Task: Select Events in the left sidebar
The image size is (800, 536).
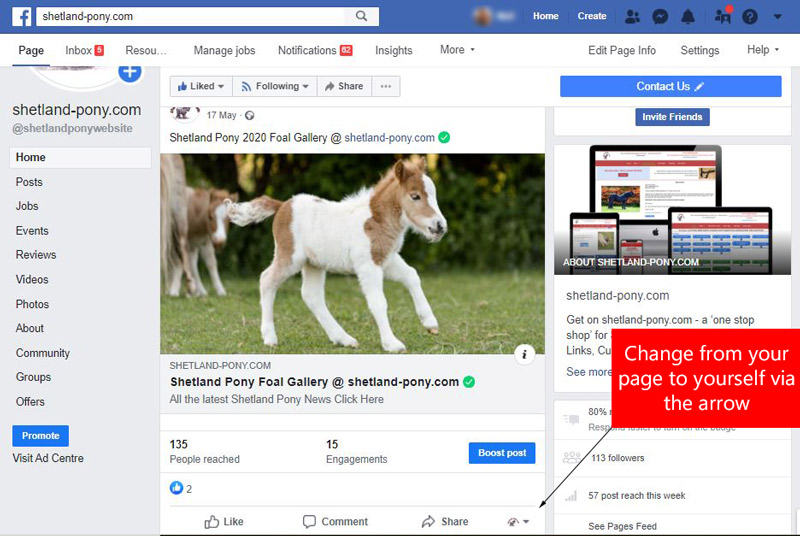Action: [32, 231]
